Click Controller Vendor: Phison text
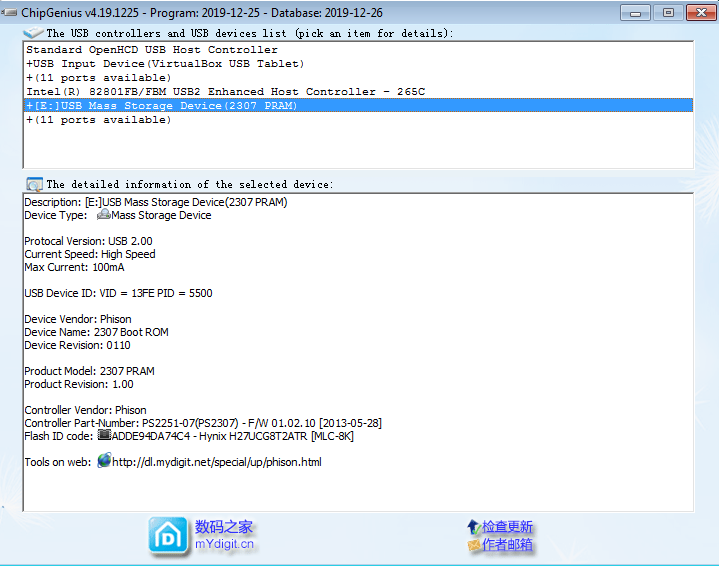This screenshot has height=566, width=719. [86, 410]
